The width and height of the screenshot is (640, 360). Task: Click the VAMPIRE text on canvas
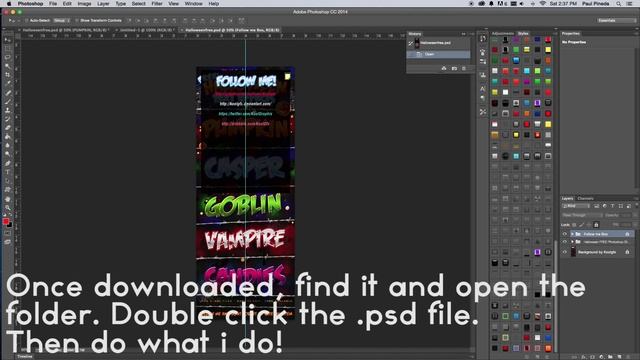(x=244, y=240)
